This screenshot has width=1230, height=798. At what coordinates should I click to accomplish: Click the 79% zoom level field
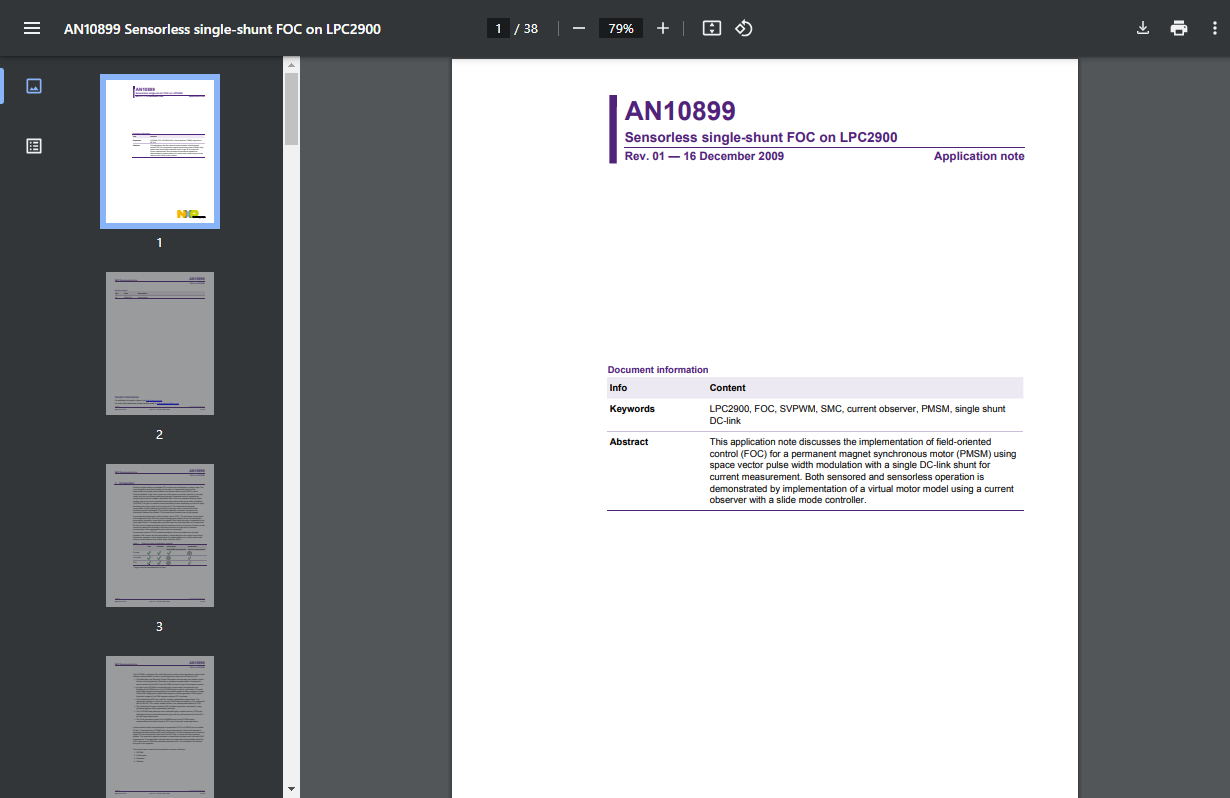click(x=621, y=28)
